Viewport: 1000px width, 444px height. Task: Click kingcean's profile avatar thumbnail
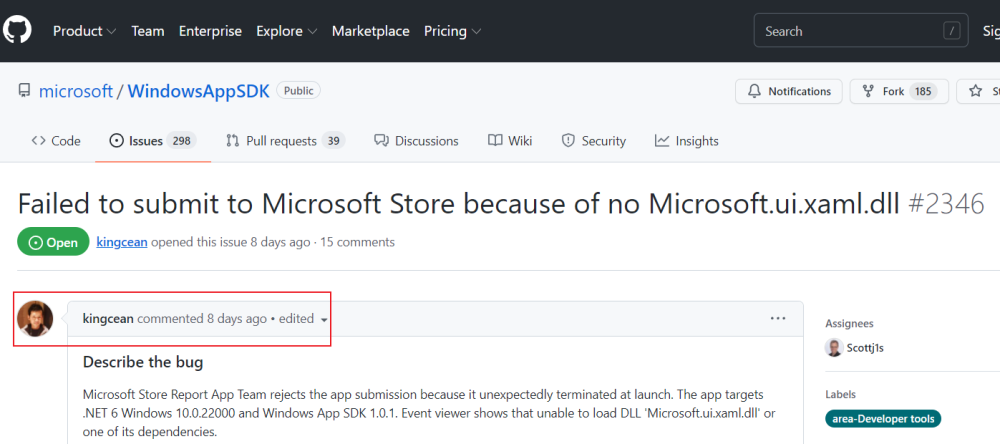tap(35, 319)
